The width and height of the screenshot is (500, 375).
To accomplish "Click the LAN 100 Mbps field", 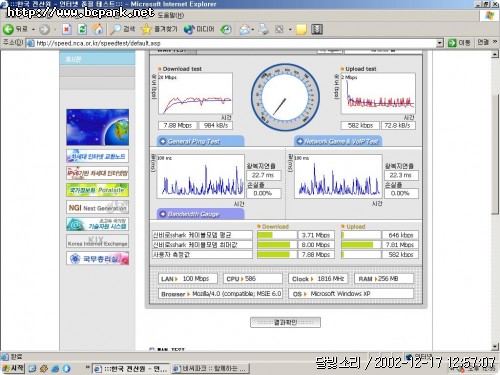I will point(188,279).
